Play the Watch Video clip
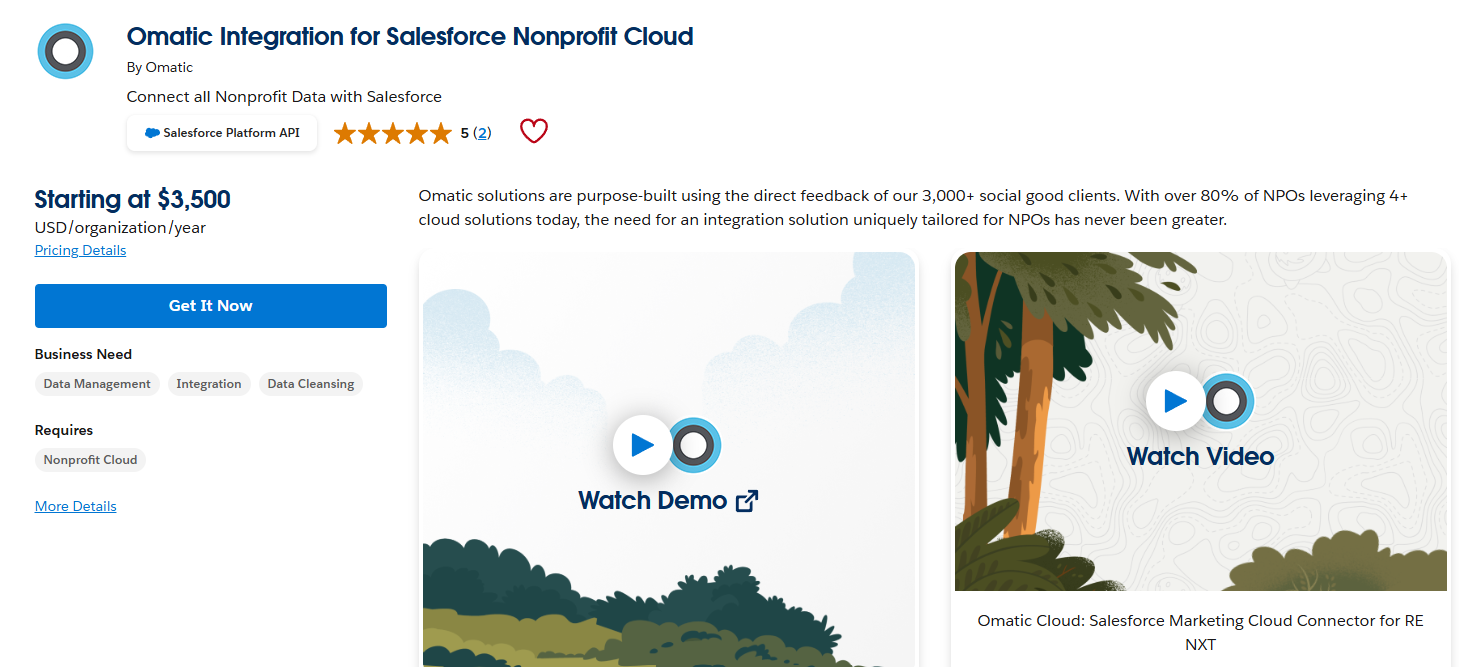The image size is (1482, 667). pyautogui.click(x=1175, y=401)
